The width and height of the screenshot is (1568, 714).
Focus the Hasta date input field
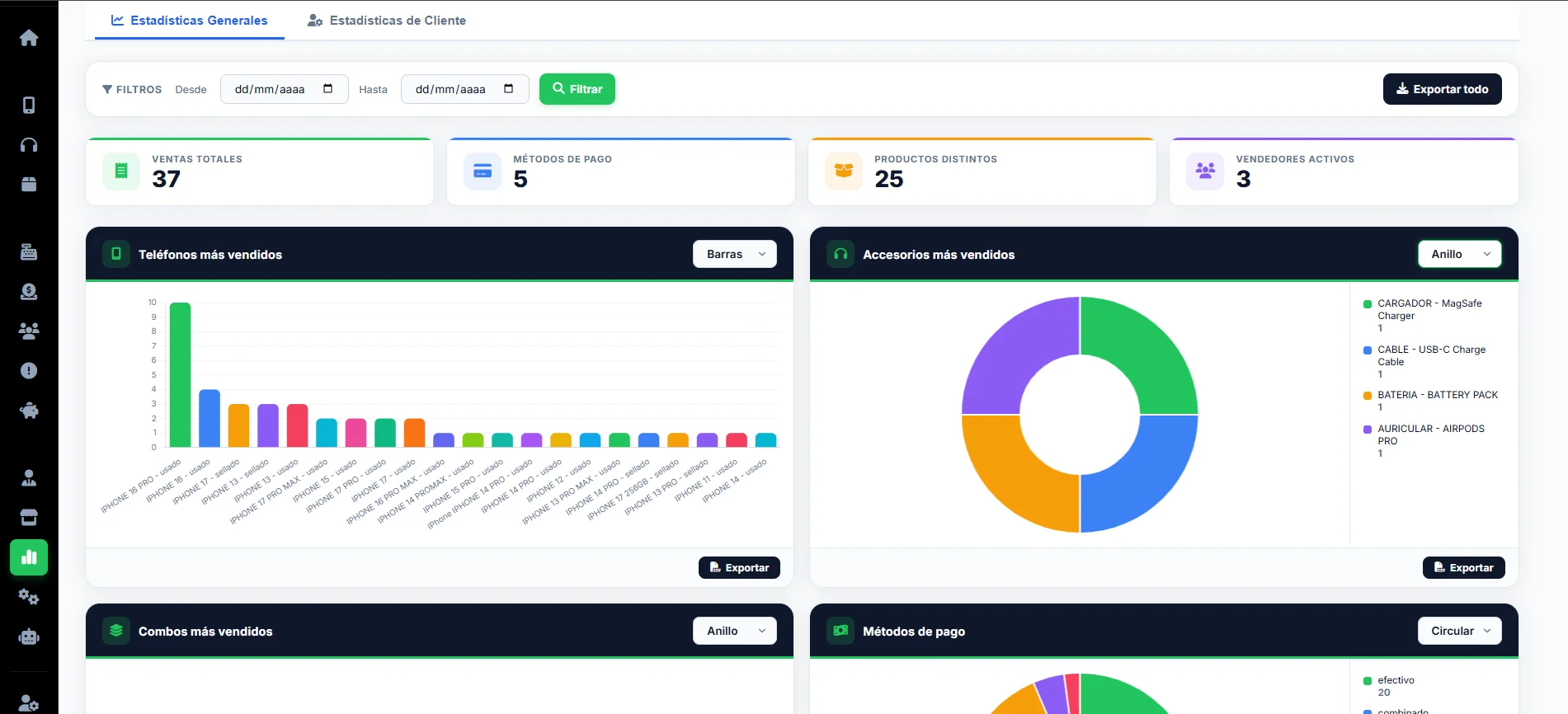point(465,89)
